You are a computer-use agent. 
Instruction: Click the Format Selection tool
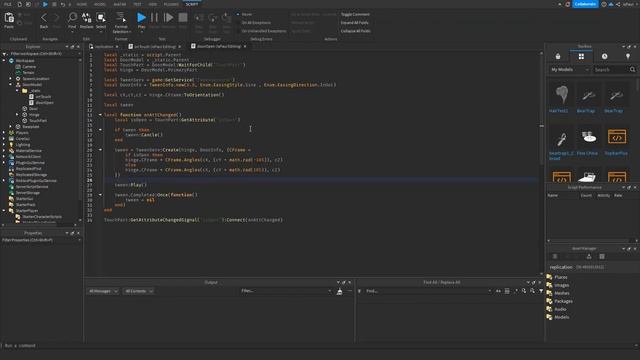pyautogui.click(x=121, y=22)
